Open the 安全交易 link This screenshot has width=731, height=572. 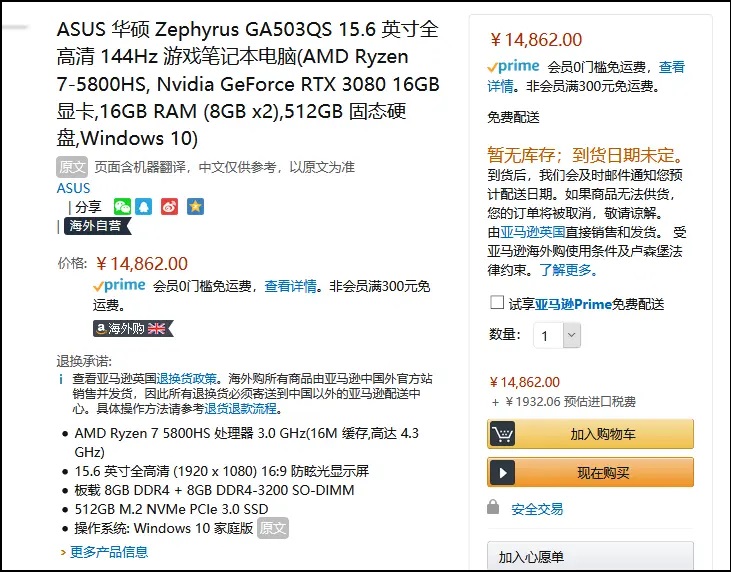[537, 509]
